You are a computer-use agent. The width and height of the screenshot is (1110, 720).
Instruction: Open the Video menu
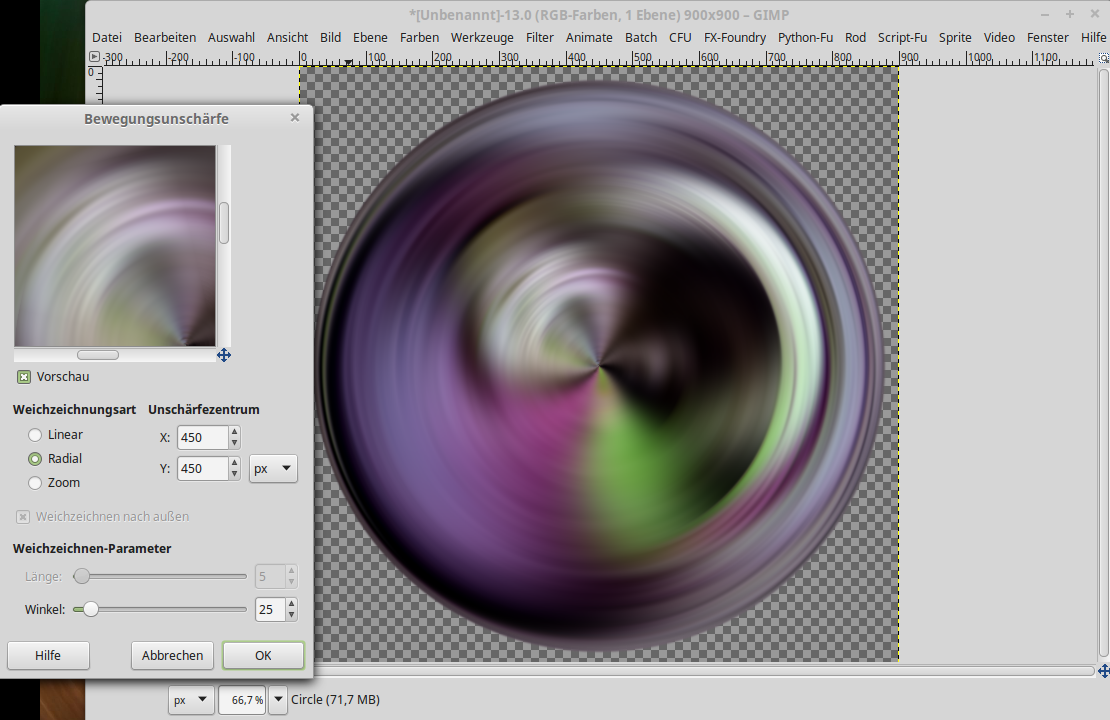point(999,38)
